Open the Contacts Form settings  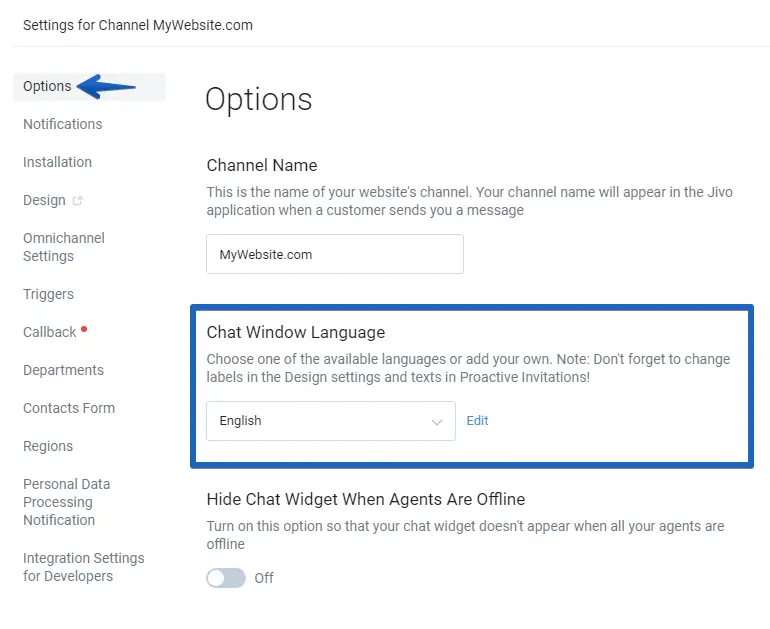(68, 408)
